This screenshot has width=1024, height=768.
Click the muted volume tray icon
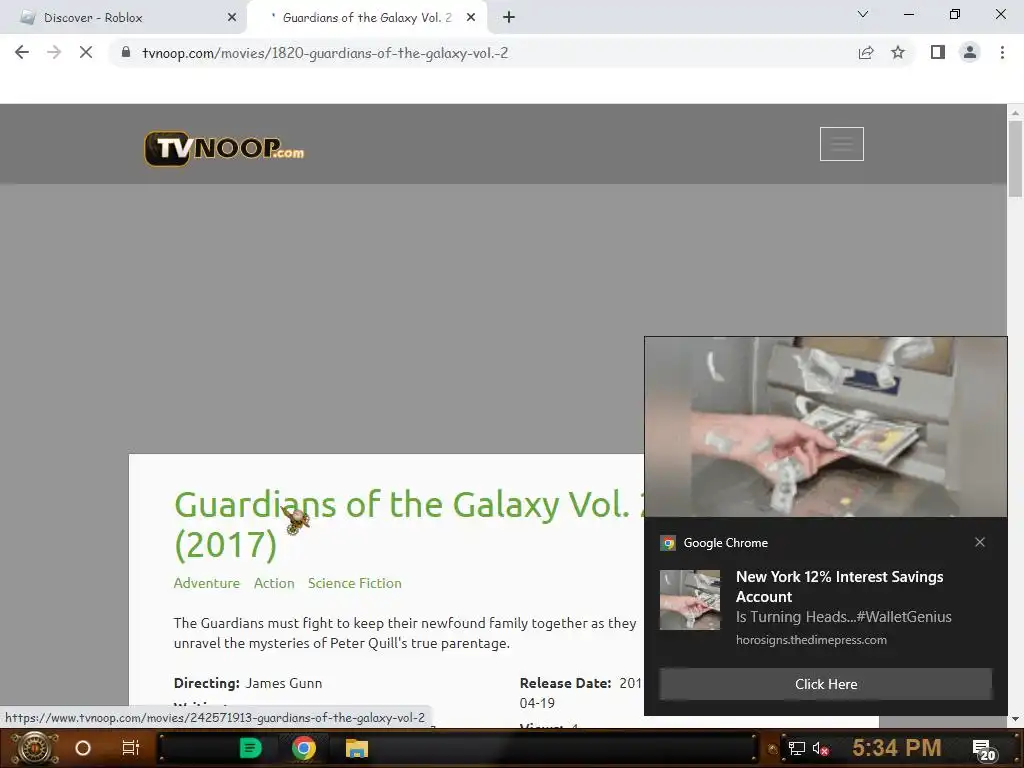(820, 748)
